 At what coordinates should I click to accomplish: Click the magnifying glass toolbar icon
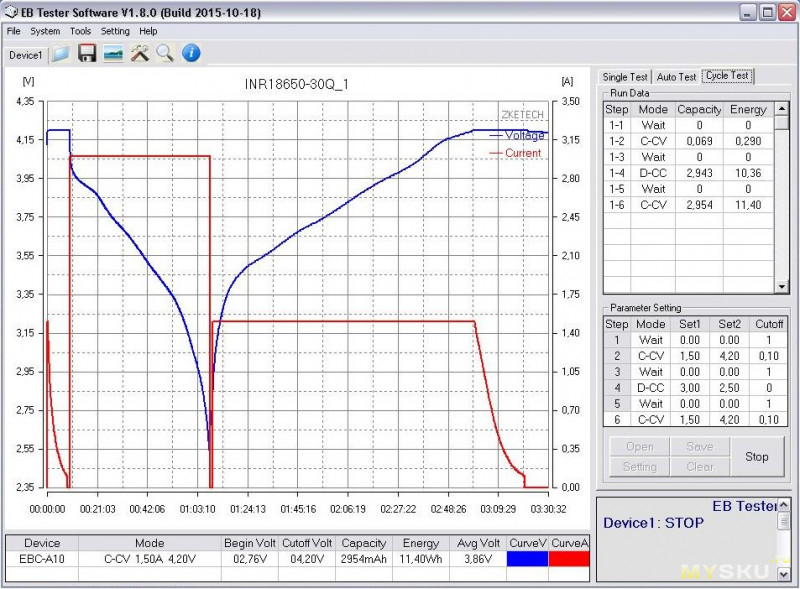pos(164,54)
